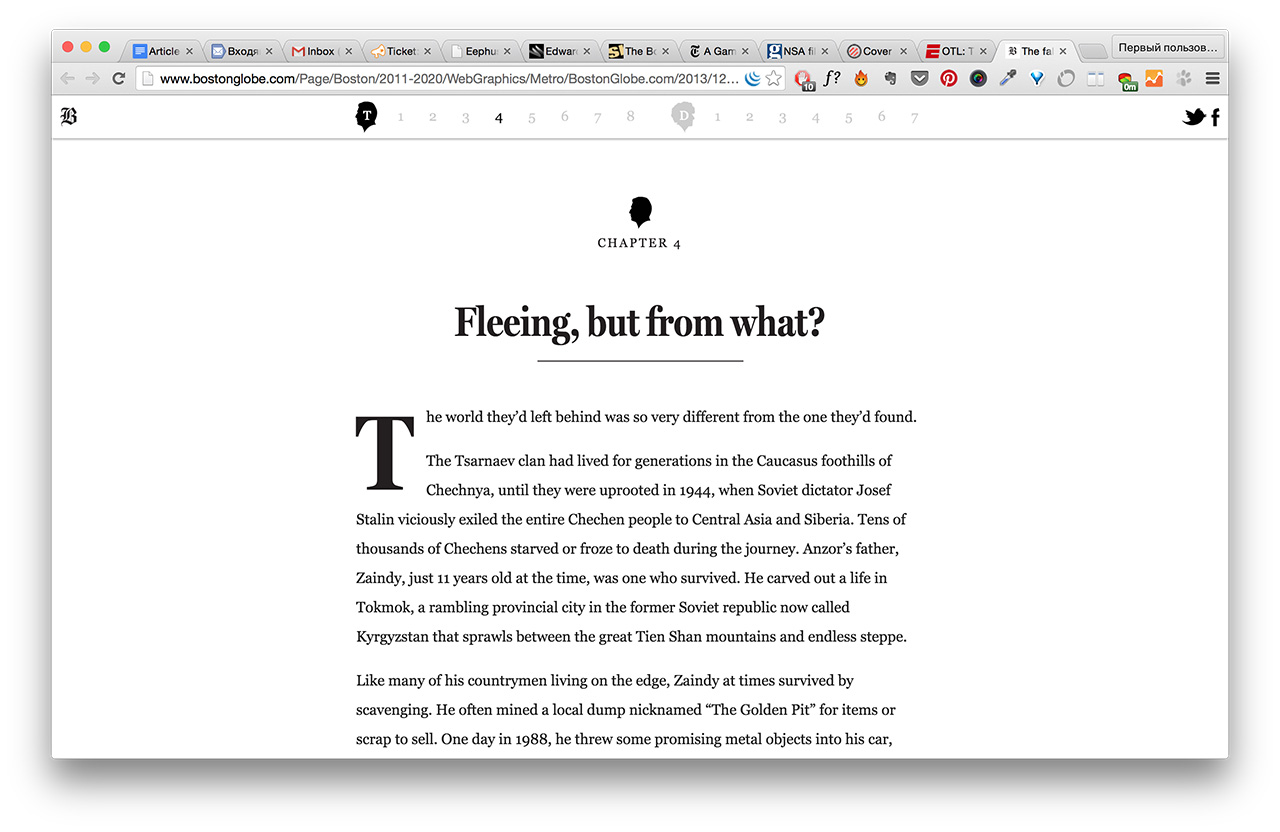Viewport: 1280px width, 832px height.
Task: Click the silhouette icon above Chapter 4
Action: pyautogui.click(x=640, y=211)
